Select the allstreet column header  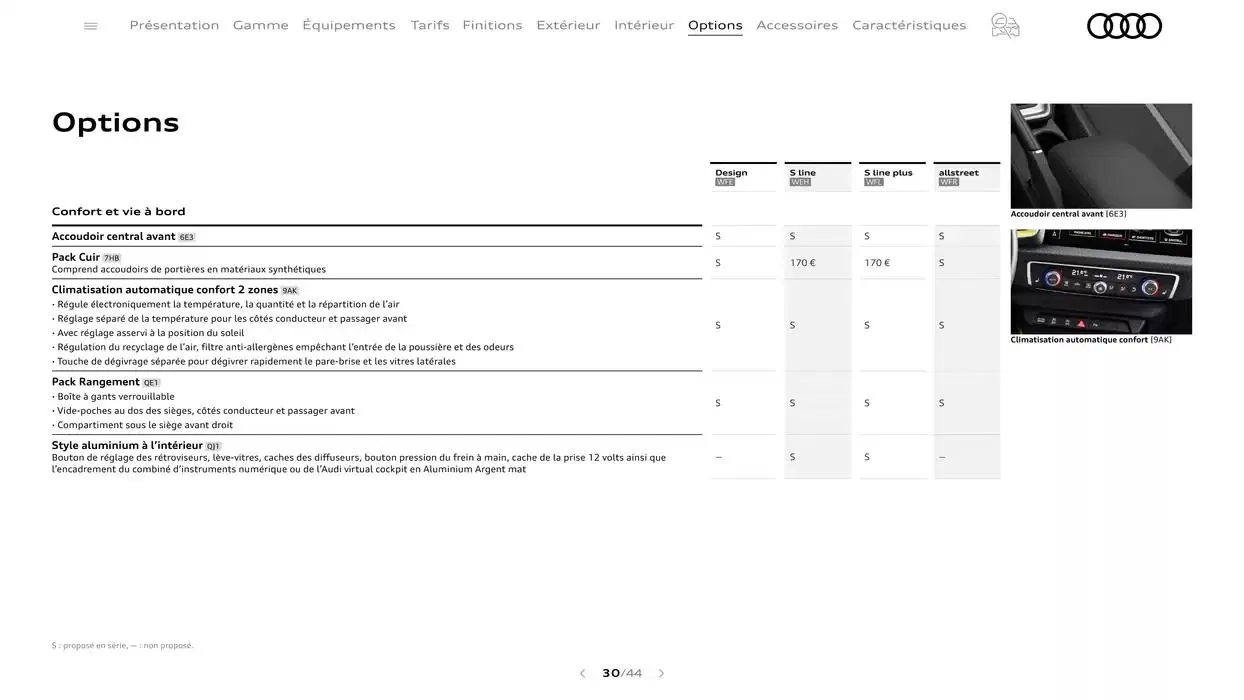click(966, 176)
